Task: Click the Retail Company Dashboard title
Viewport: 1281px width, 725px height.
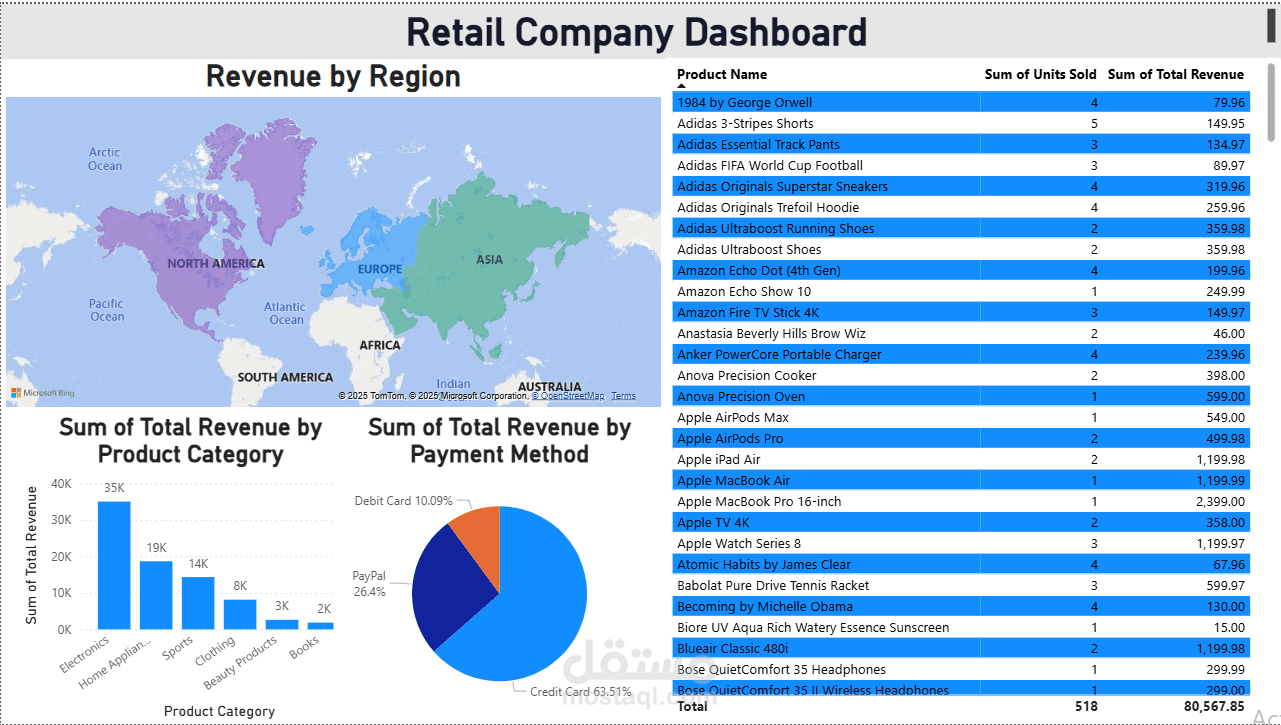Action: tap(637, 32)
